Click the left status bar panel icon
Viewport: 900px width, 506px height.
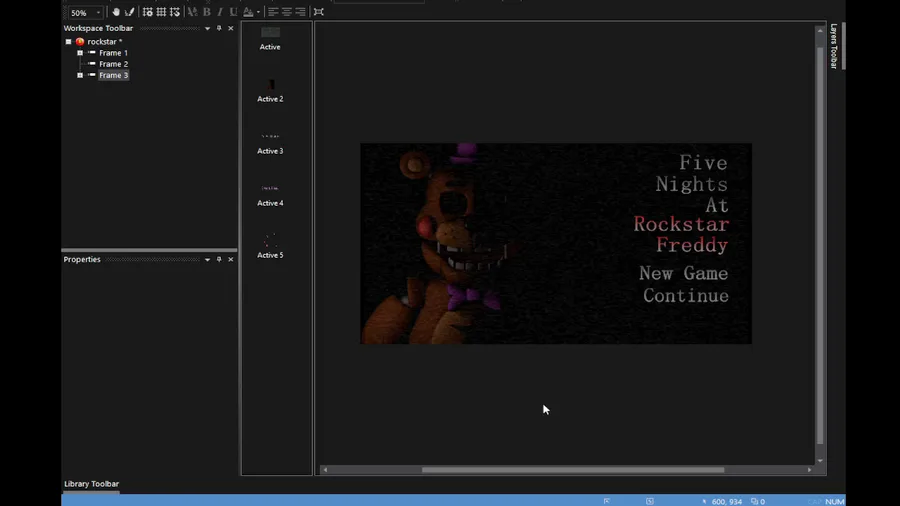[607, 501]
